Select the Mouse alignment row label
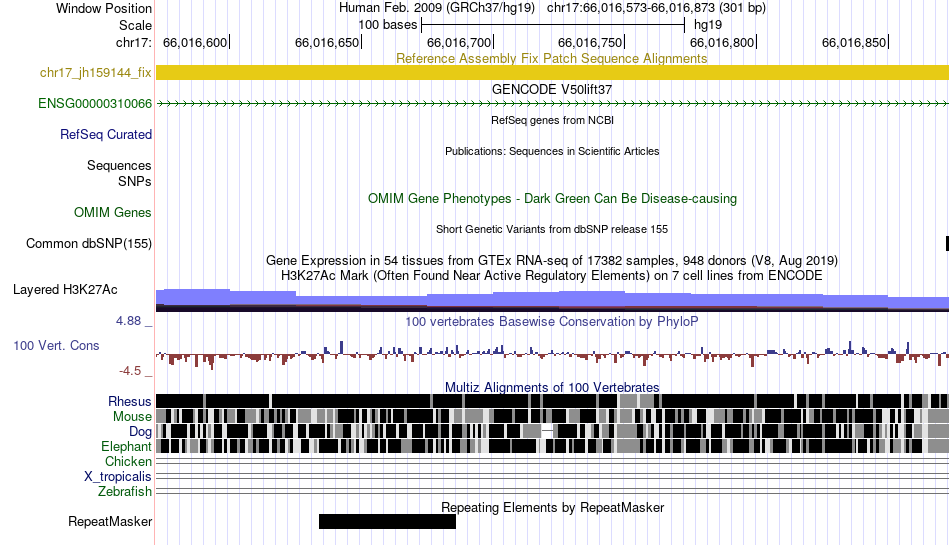950x545 pixels. coord(132,417)
